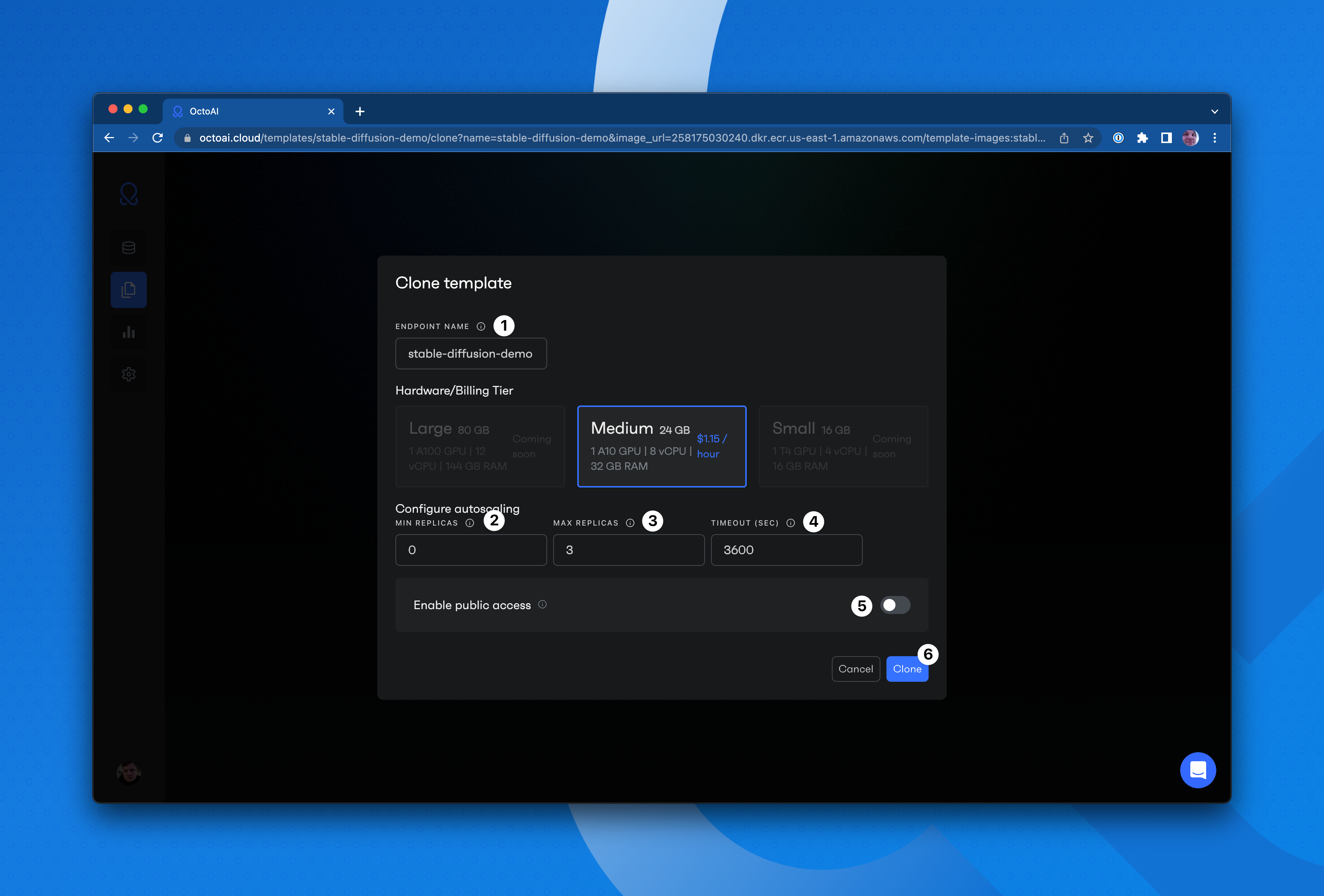Open a new browser tab
This screenshot has width=1324, height=896.
click(x=360, y=112)
